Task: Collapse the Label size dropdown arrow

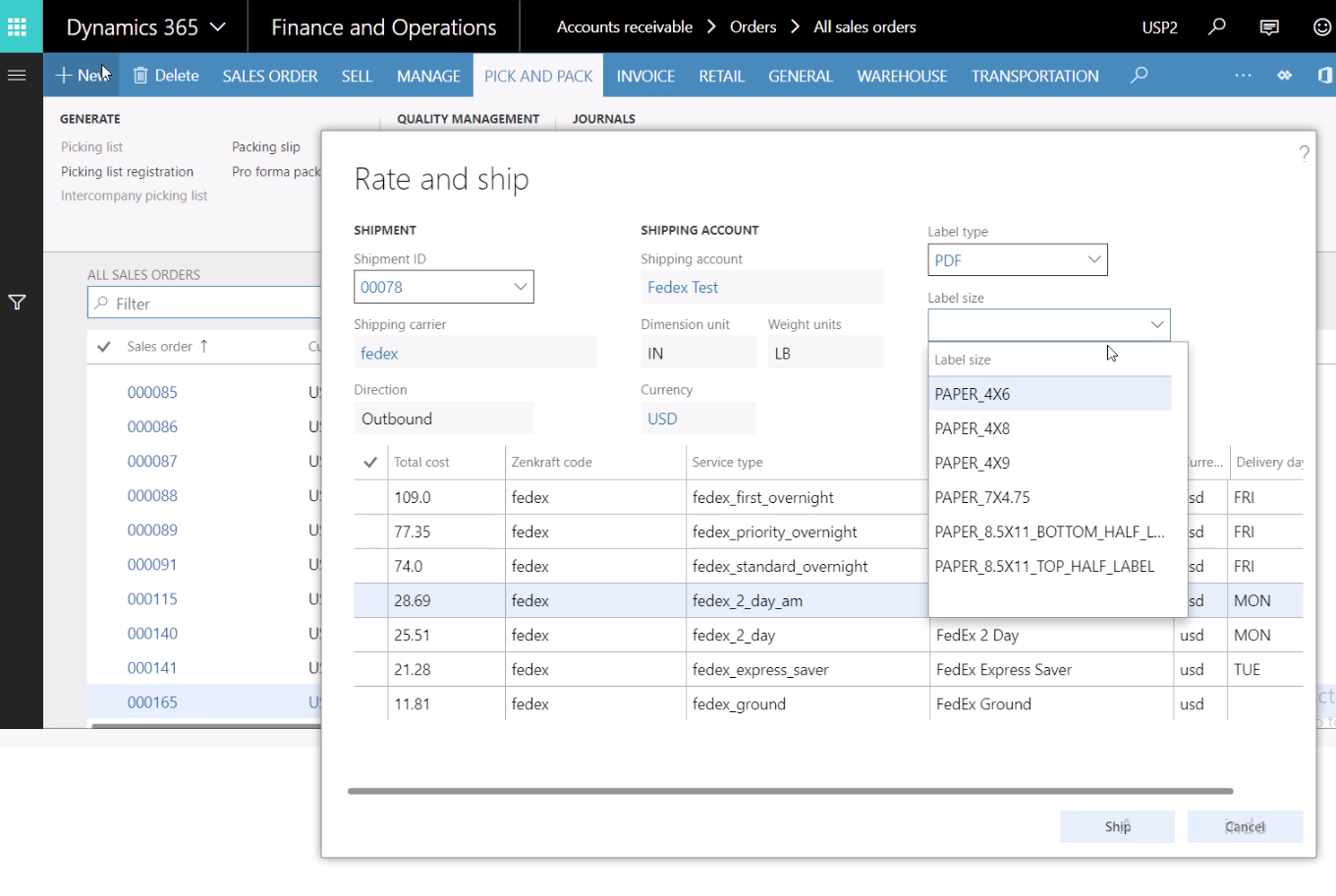Action: coord(1156,324)
